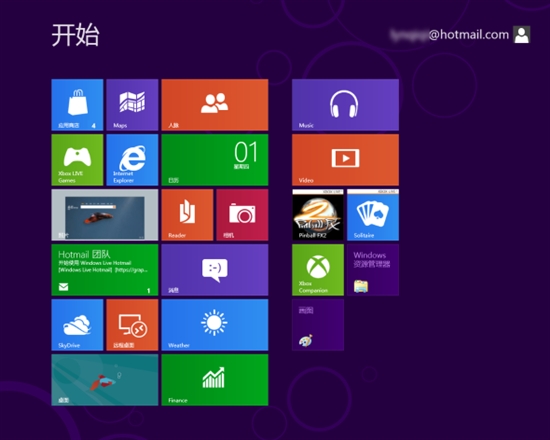Image resolution: width=550 pixels, height=440 pixels.
Task: Launch Xbox LIVE Games tile
Action: point(77,160)
